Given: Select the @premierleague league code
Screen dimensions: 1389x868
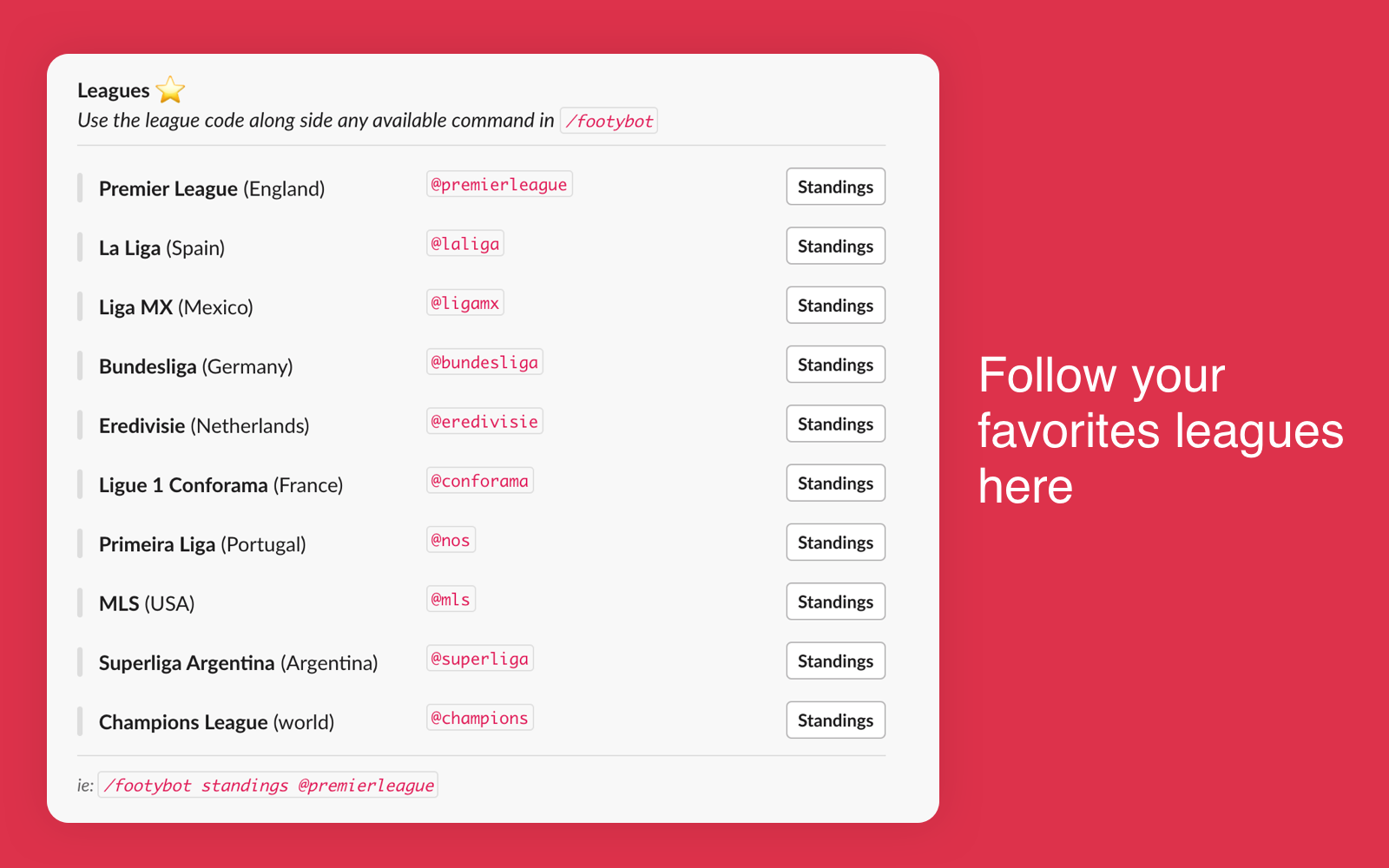Looking at the screenshot, I should pyautogui.click(x=499, y=183).
